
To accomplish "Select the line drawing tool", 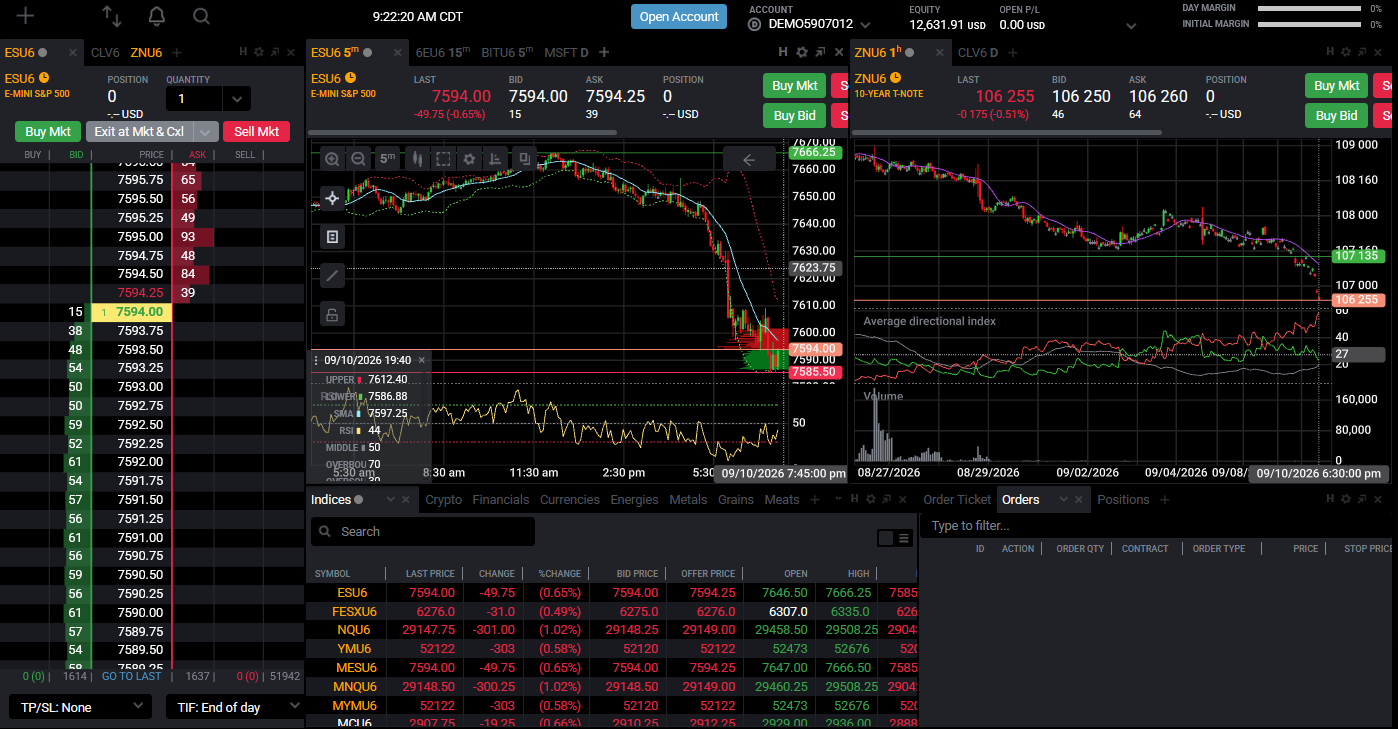I will [332, 275].
